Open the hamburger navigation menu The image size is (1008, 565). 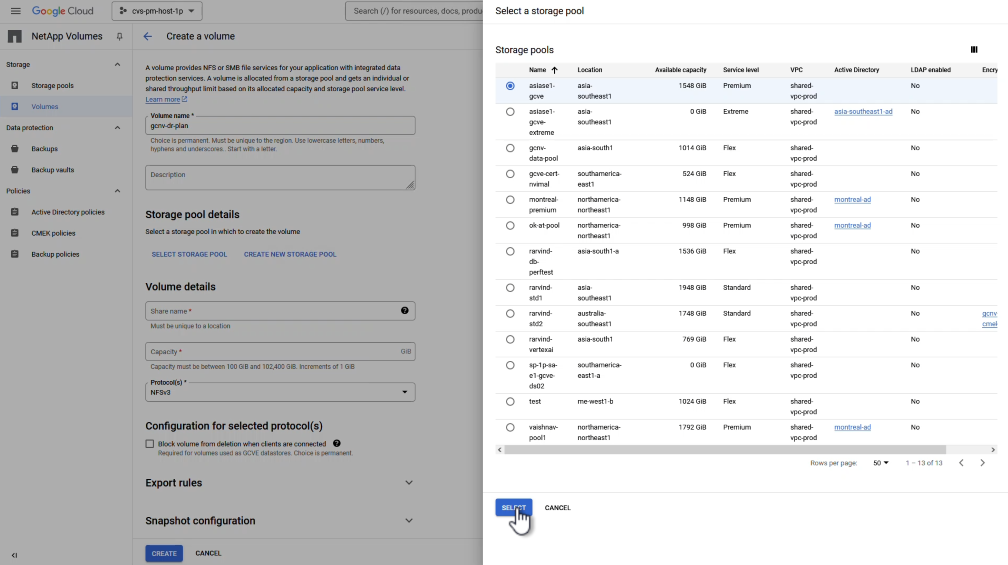(15, 11)
